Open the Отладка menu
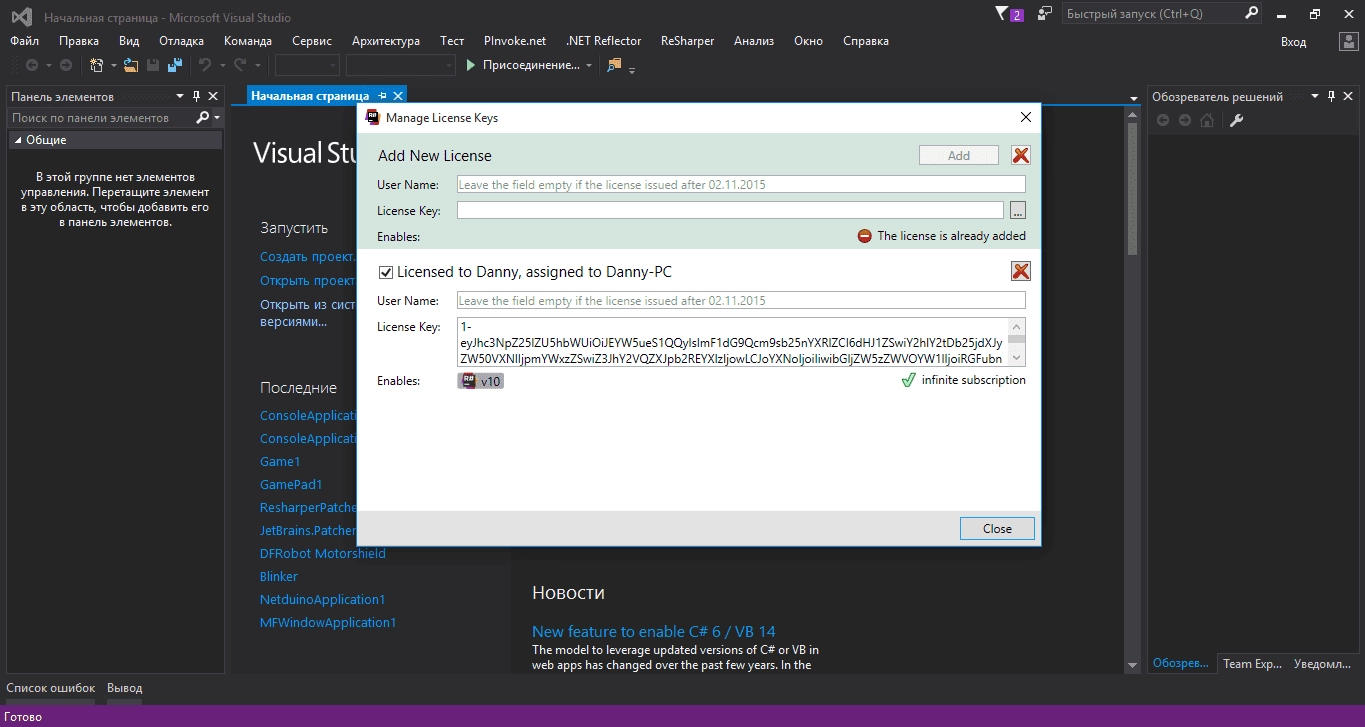 [x=181, y=41]
